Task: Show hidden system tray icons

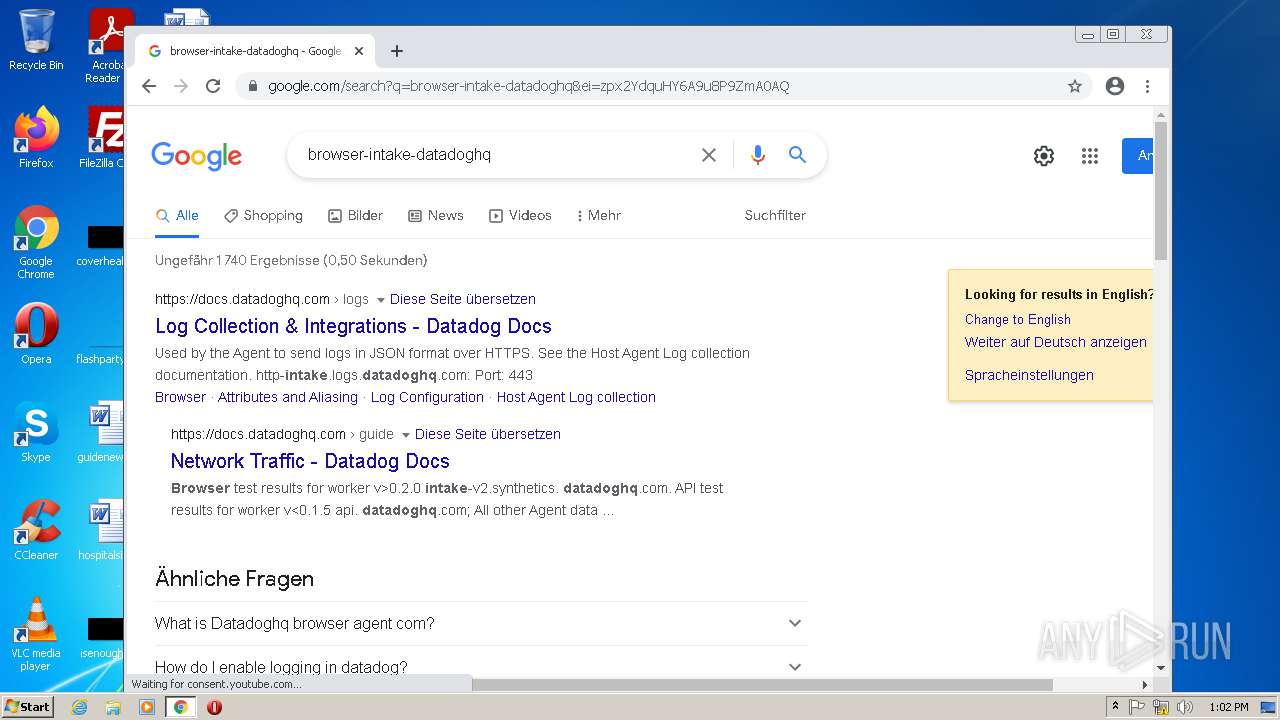Action: (x=1115, y=707)
